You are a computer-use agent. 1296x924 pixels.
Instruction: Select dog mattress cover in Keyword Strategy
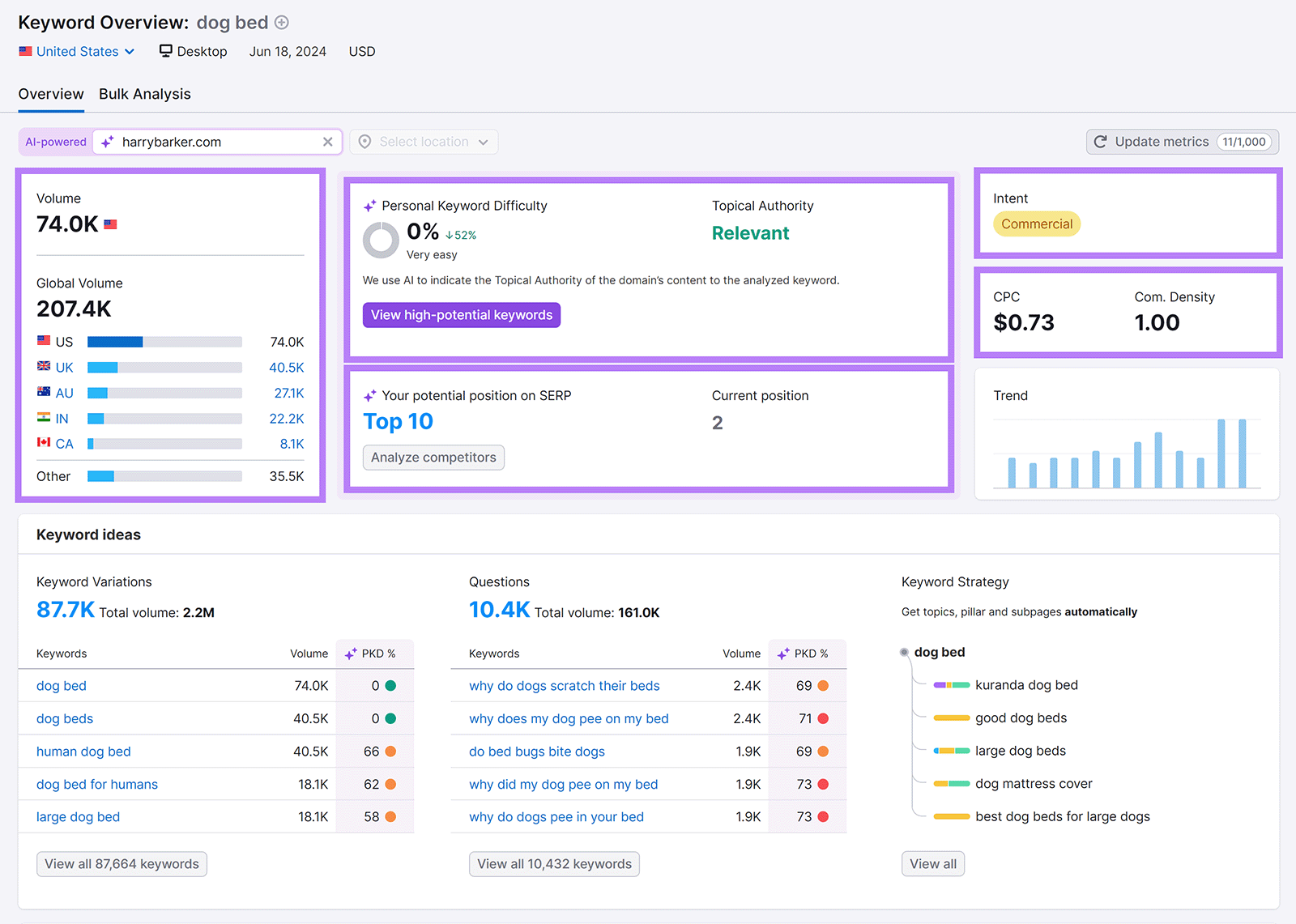[1034, 784]
